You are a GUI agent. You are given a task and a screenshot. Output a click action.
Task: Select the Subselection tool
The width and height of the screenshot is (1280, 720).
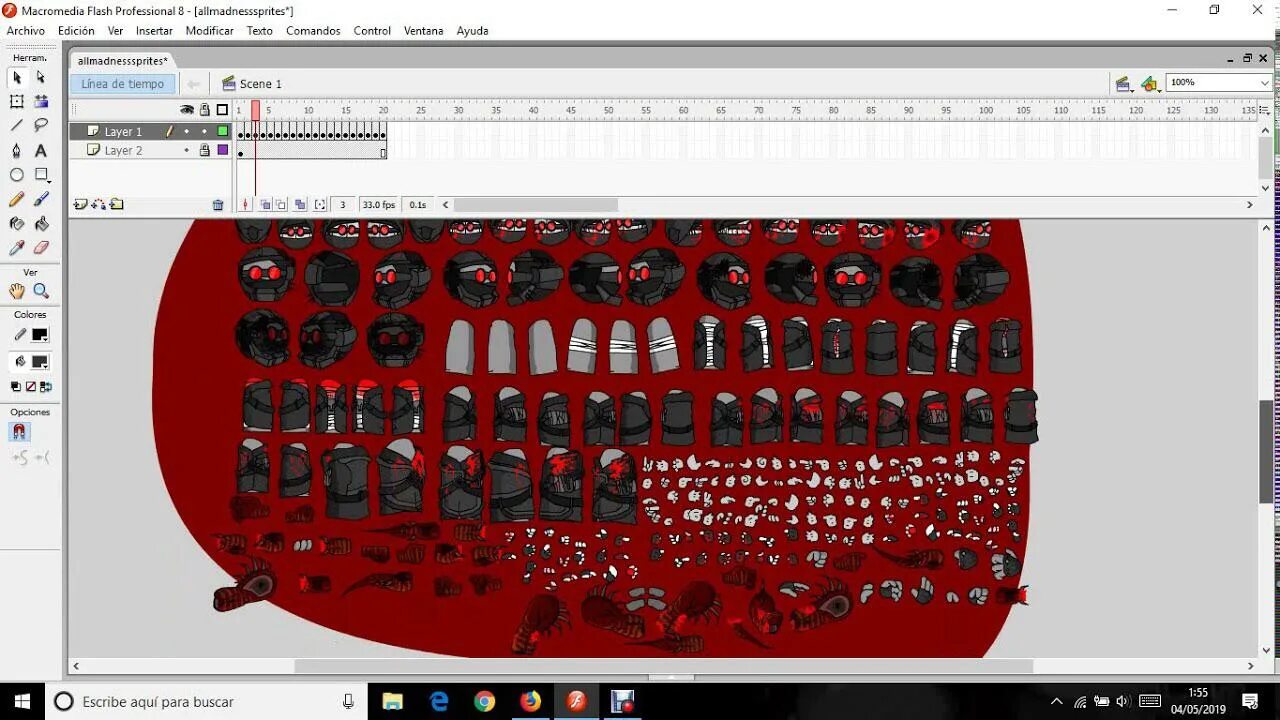click(41, 77)
